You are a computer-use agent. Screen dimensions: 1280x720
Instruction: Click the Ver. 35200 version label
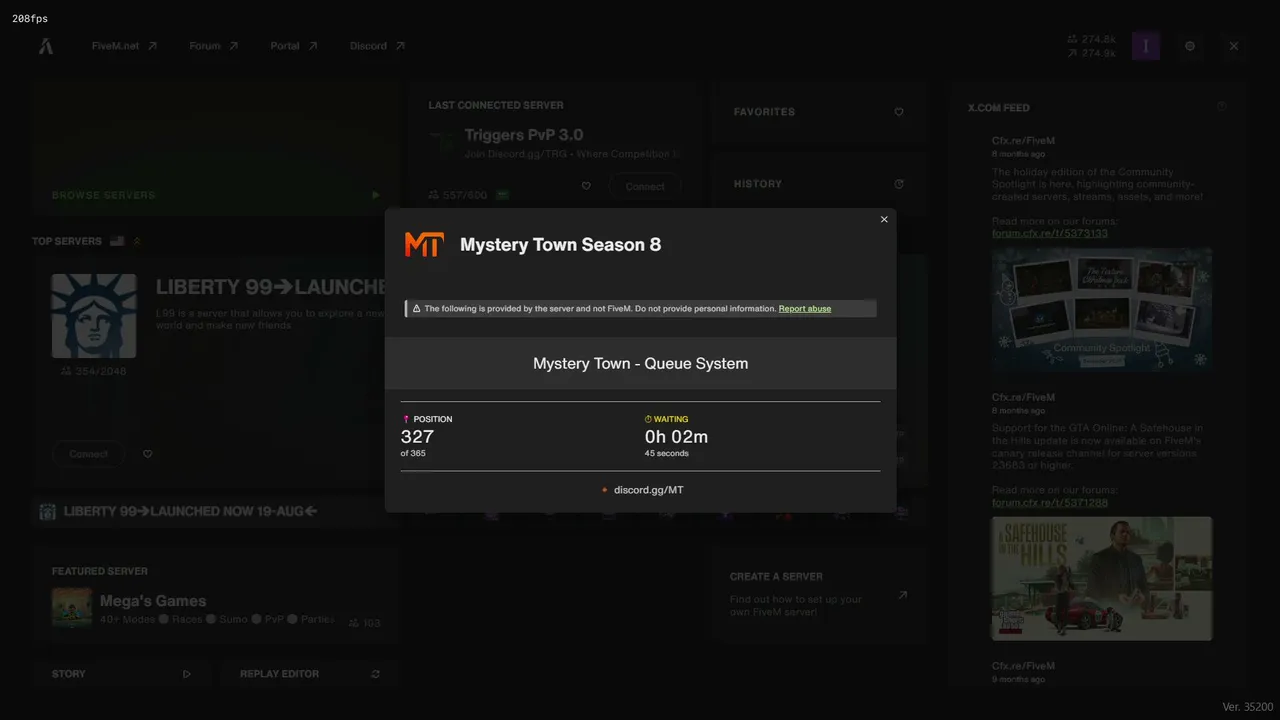(1248, 707)
